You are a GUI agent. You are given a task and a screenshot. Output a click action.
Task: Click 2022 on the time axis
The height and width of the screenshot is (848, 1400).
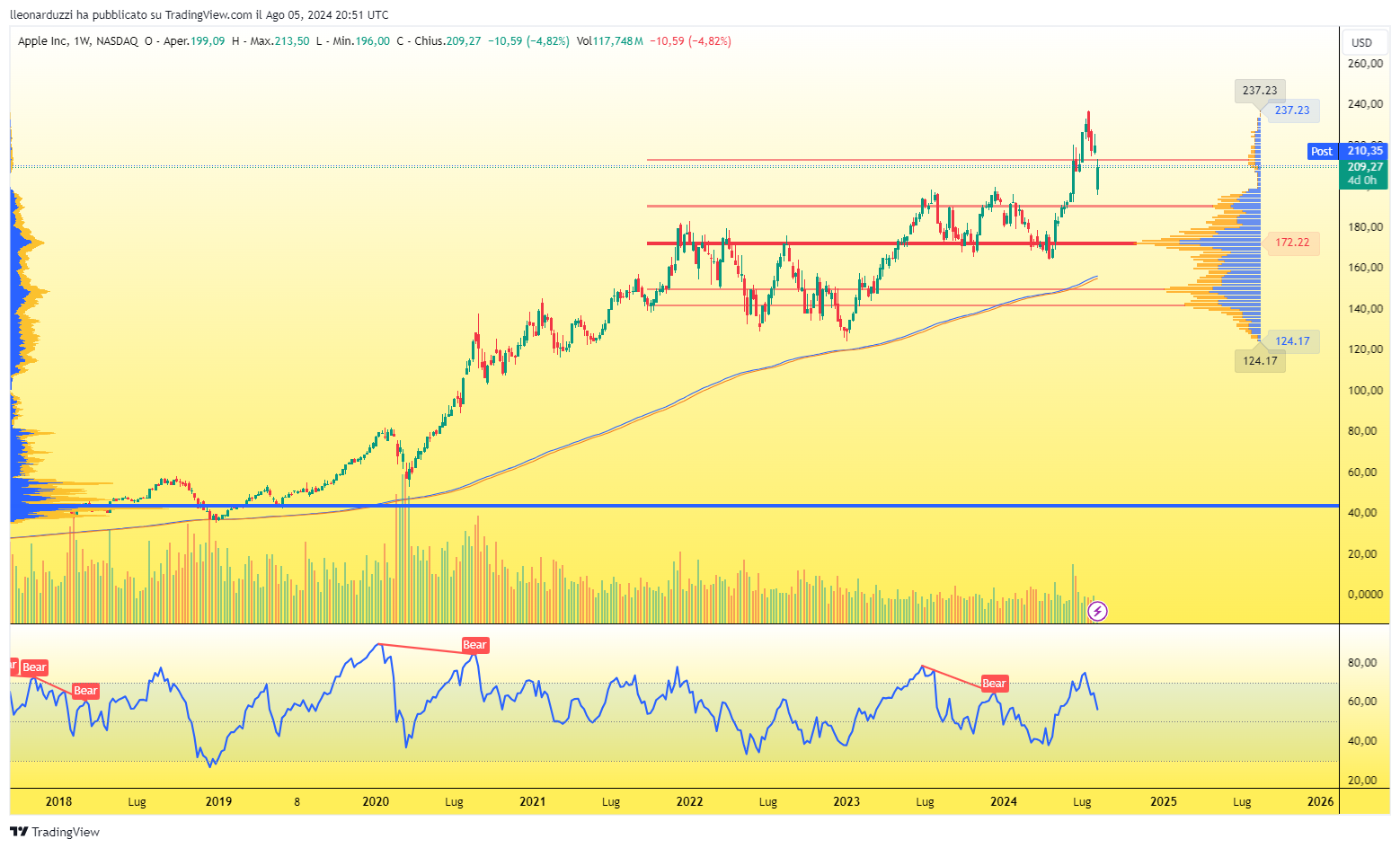coord(689,802)
